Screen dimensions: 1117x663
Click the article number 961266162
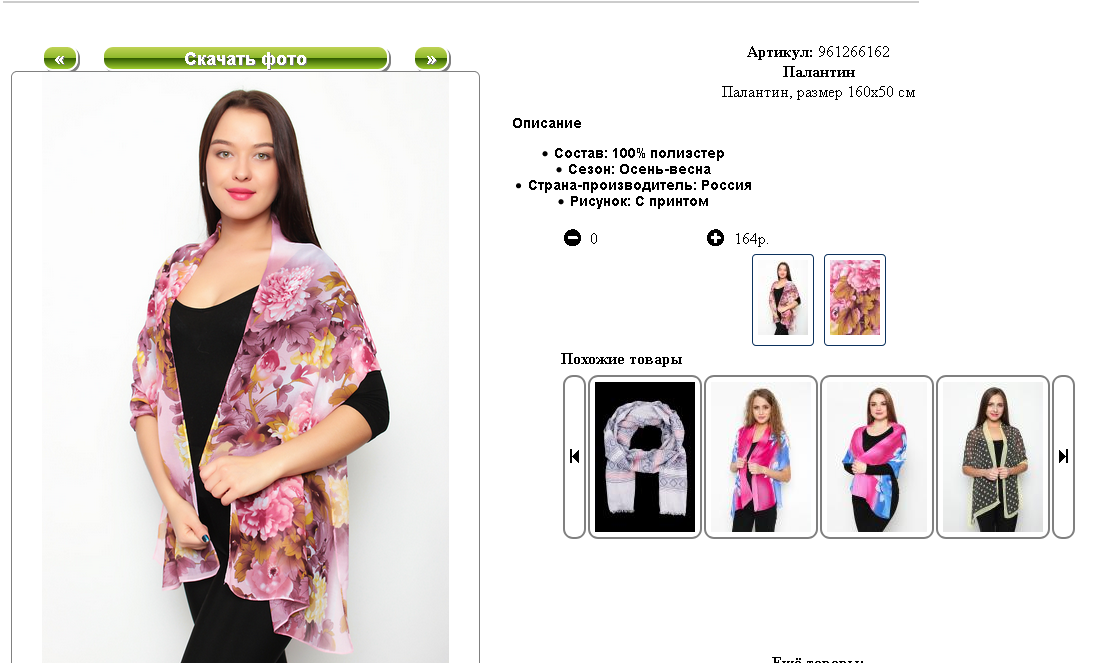pos(853,52)
